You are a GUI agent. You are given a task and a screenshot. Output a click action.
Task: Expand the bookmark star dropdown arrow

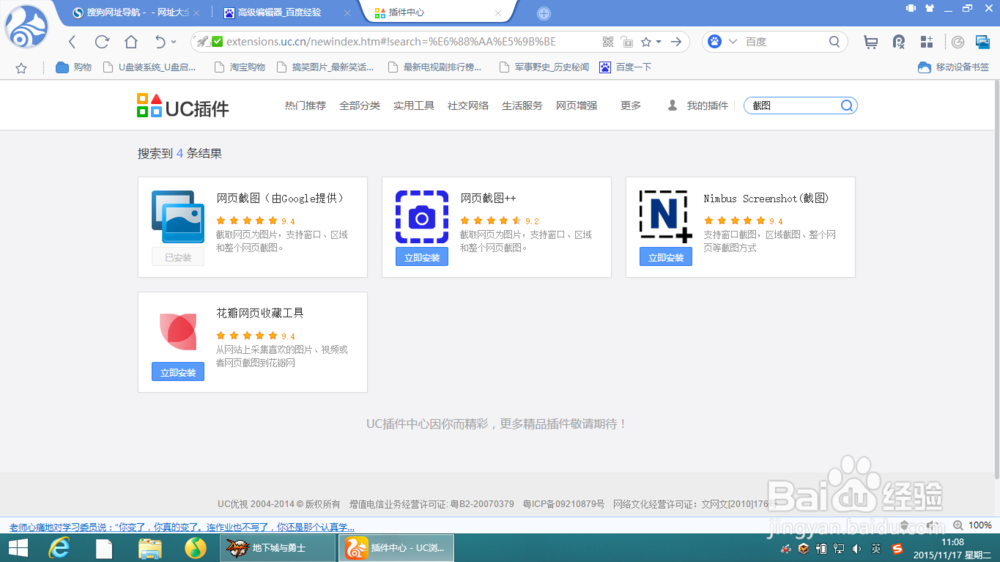659,42
